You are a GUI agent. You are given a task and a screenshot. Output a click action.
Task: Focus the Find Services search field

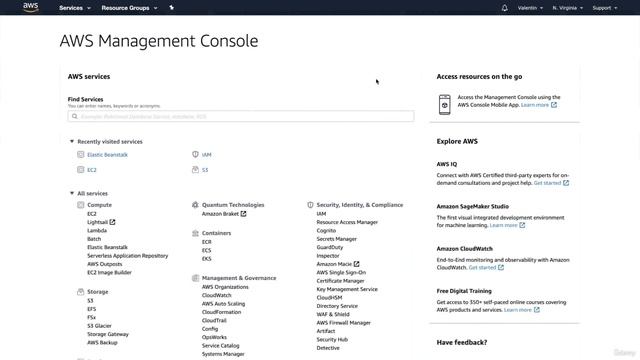pyautogui.click(x=241, y=116)
